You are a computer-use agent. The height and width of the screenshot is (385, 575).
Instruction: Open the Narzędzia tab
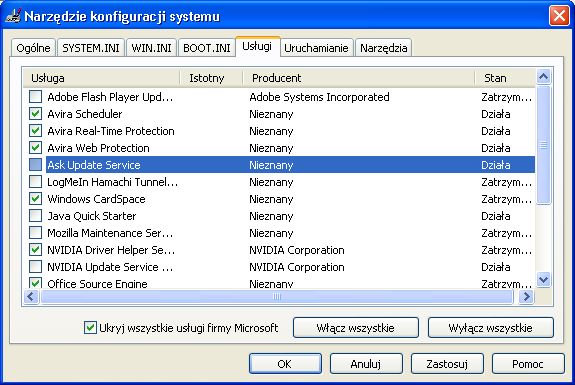pyautogui.click(x=384, y=48)
